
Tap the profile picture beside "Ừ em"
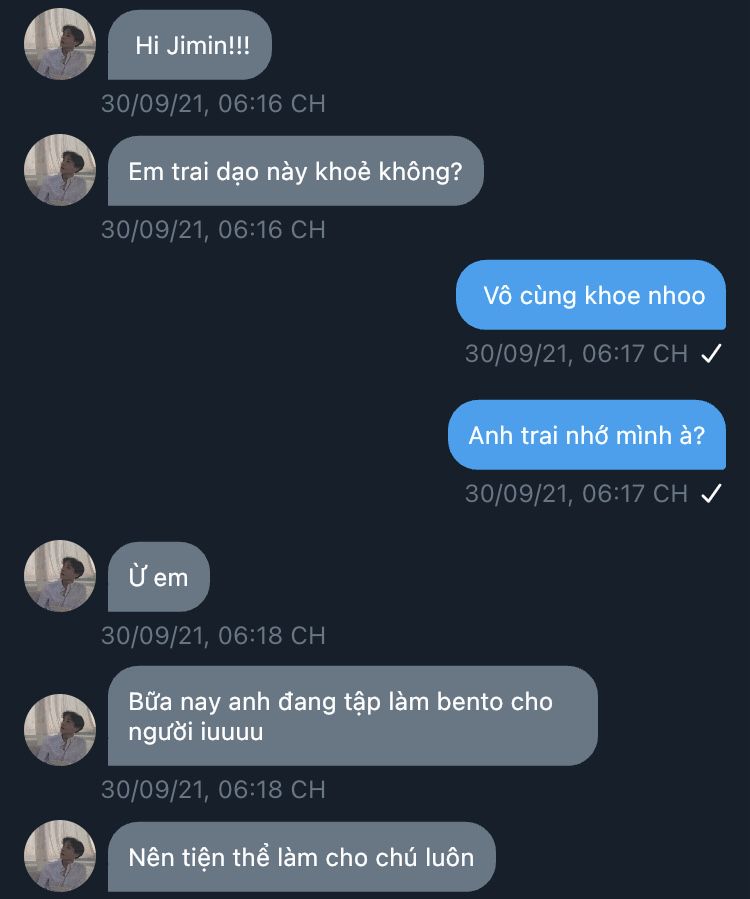point(60,576)
